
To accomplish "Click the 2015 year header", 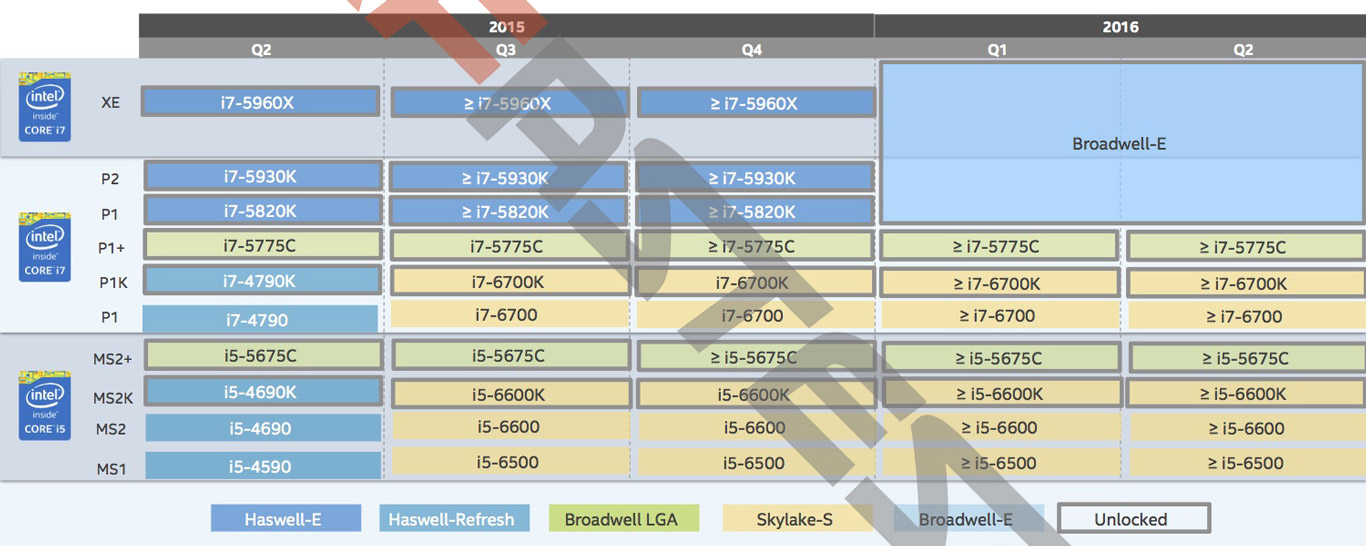I will coord(506,26).
